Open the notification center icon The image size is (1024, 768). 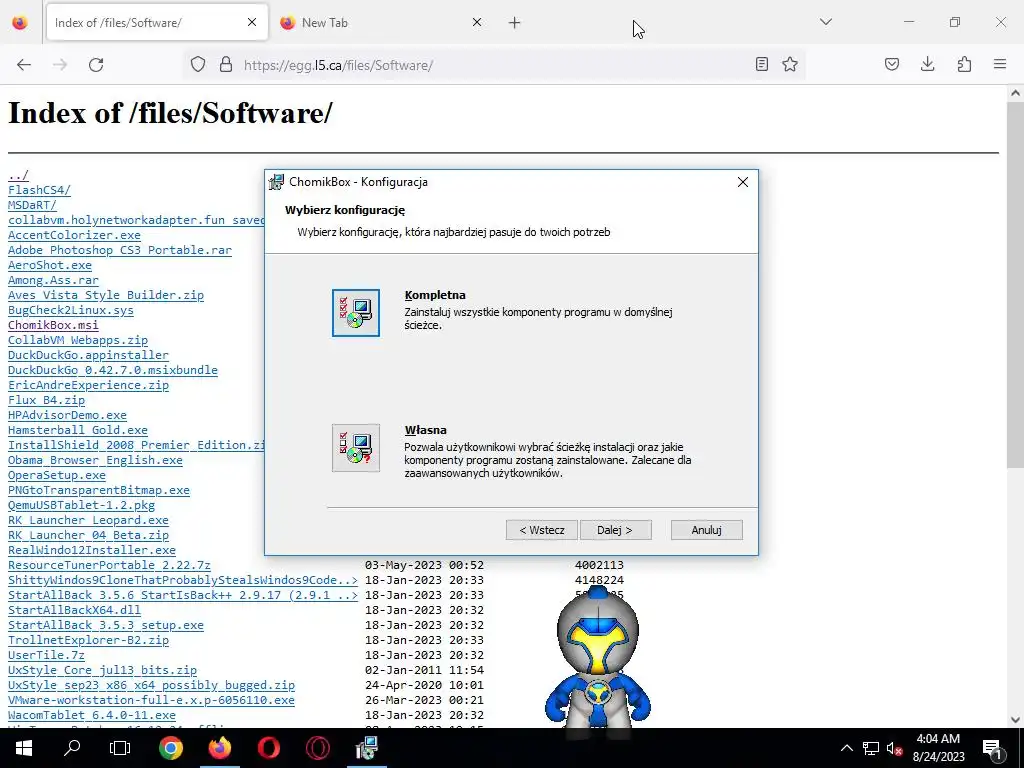993,748
